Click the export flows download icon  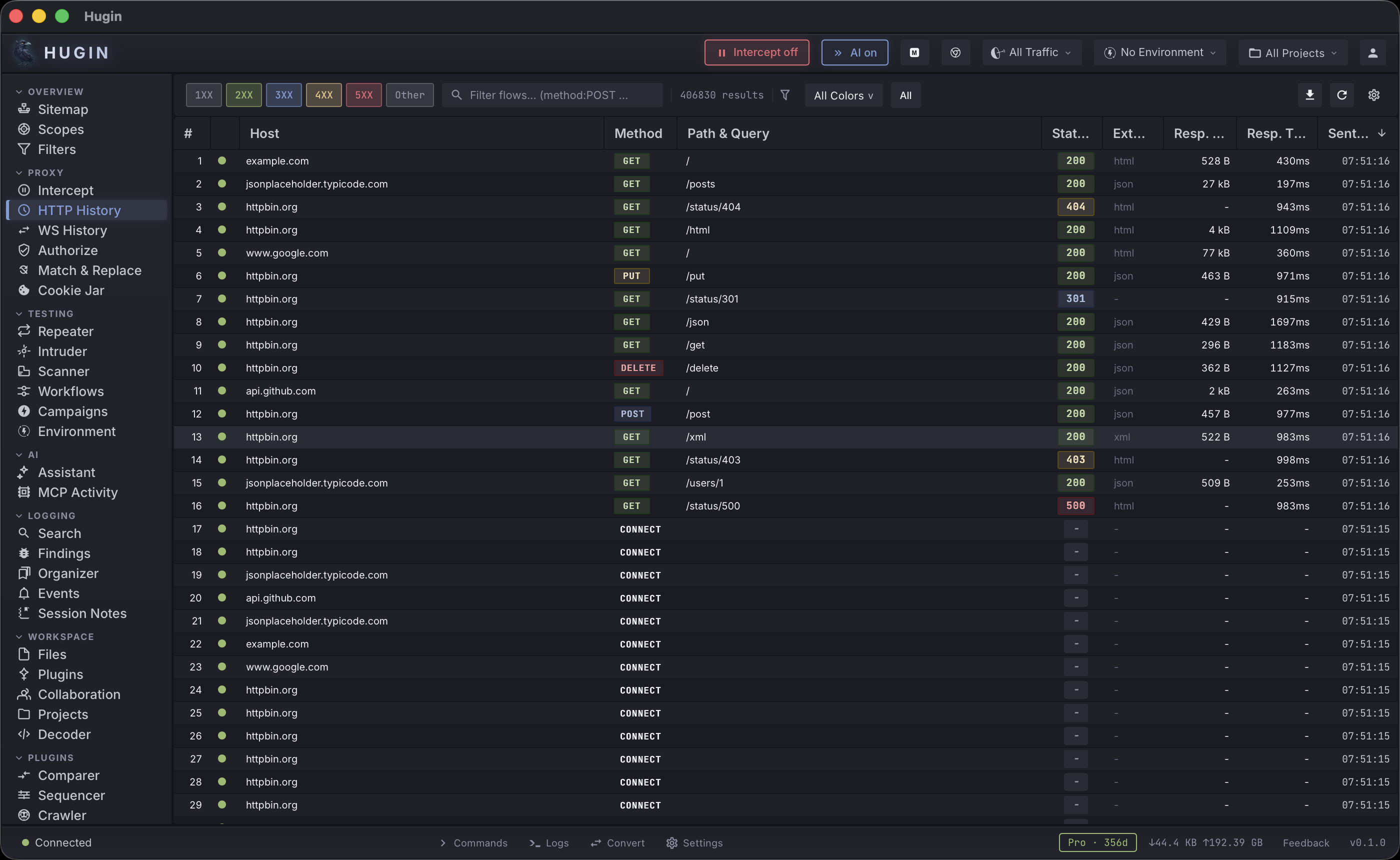(1309, 95)
